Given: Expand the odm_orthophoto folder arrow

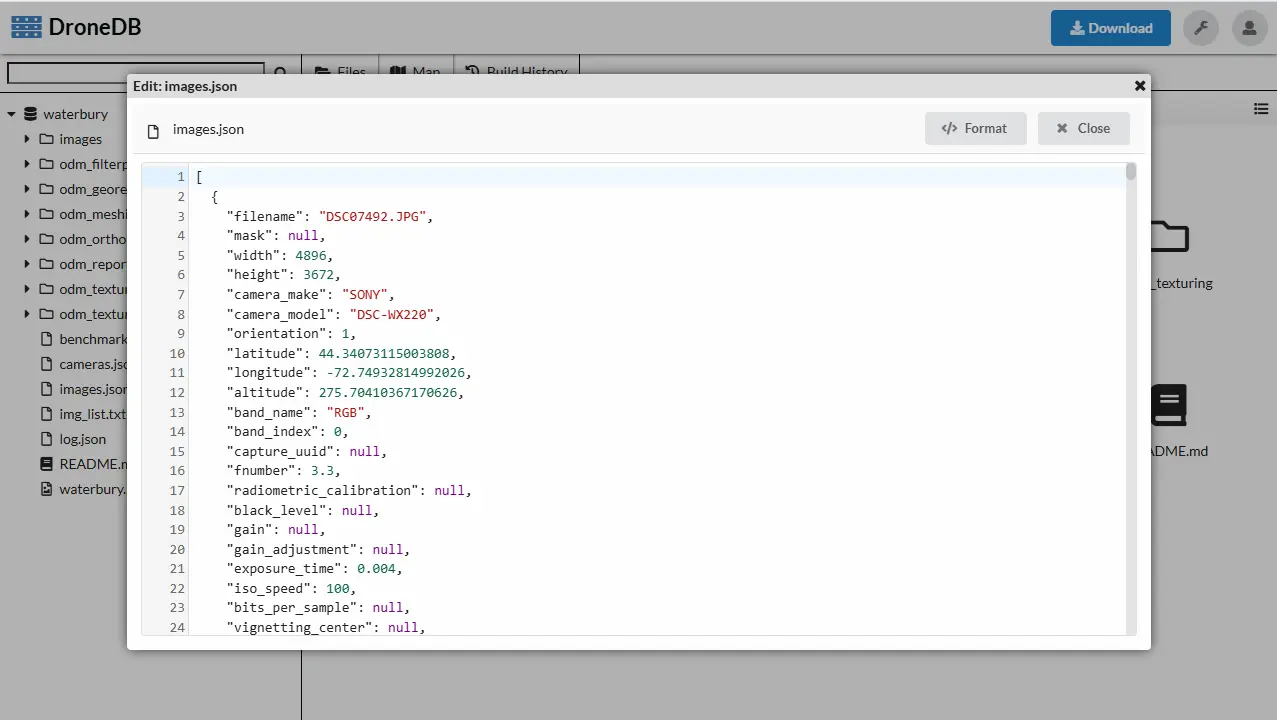Looking at the screenshot, I should [x=27, y=239].
